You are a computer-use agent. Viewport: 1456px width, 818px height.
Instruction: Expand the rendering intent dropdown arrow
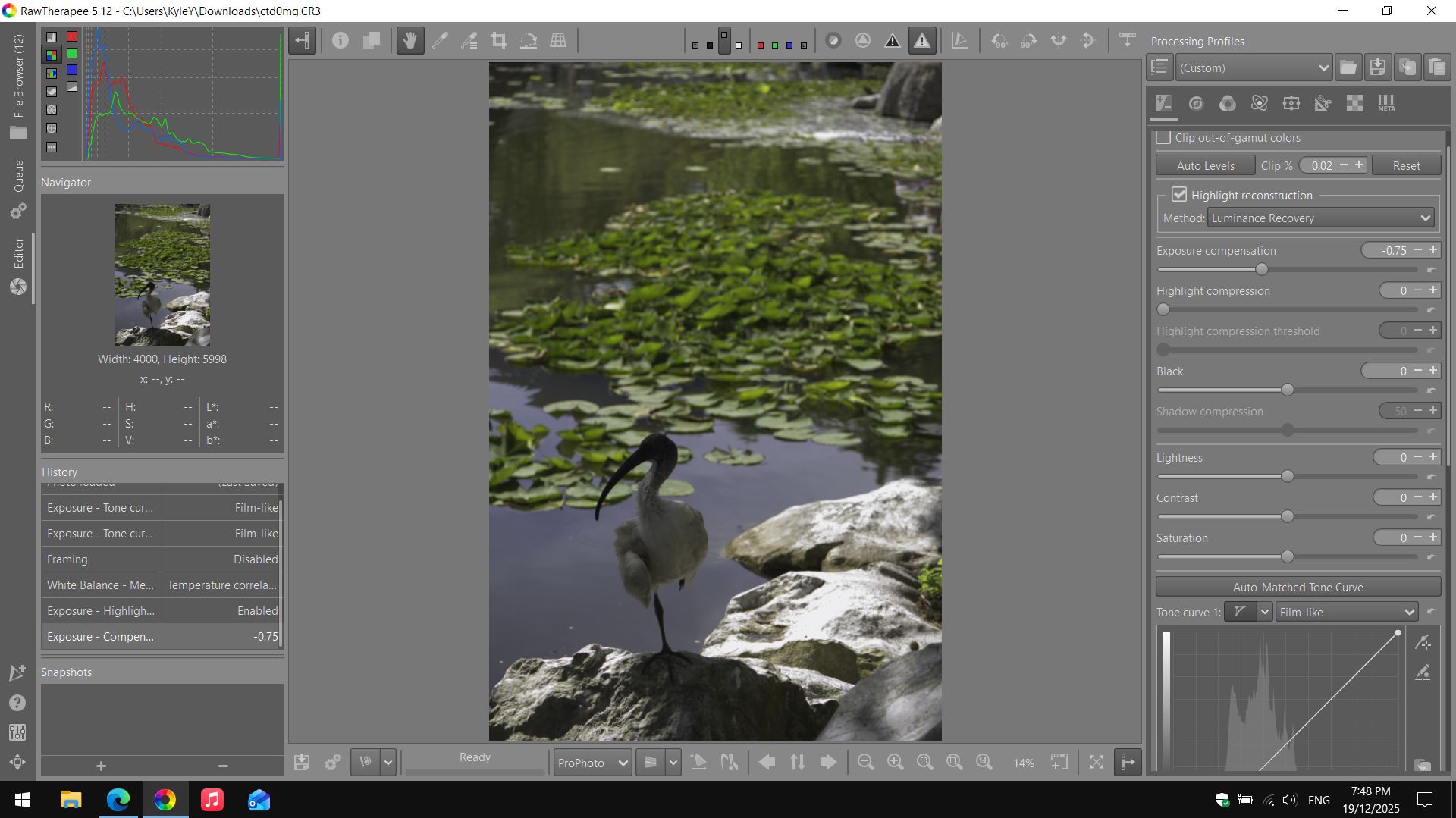(x=673, y=763)
